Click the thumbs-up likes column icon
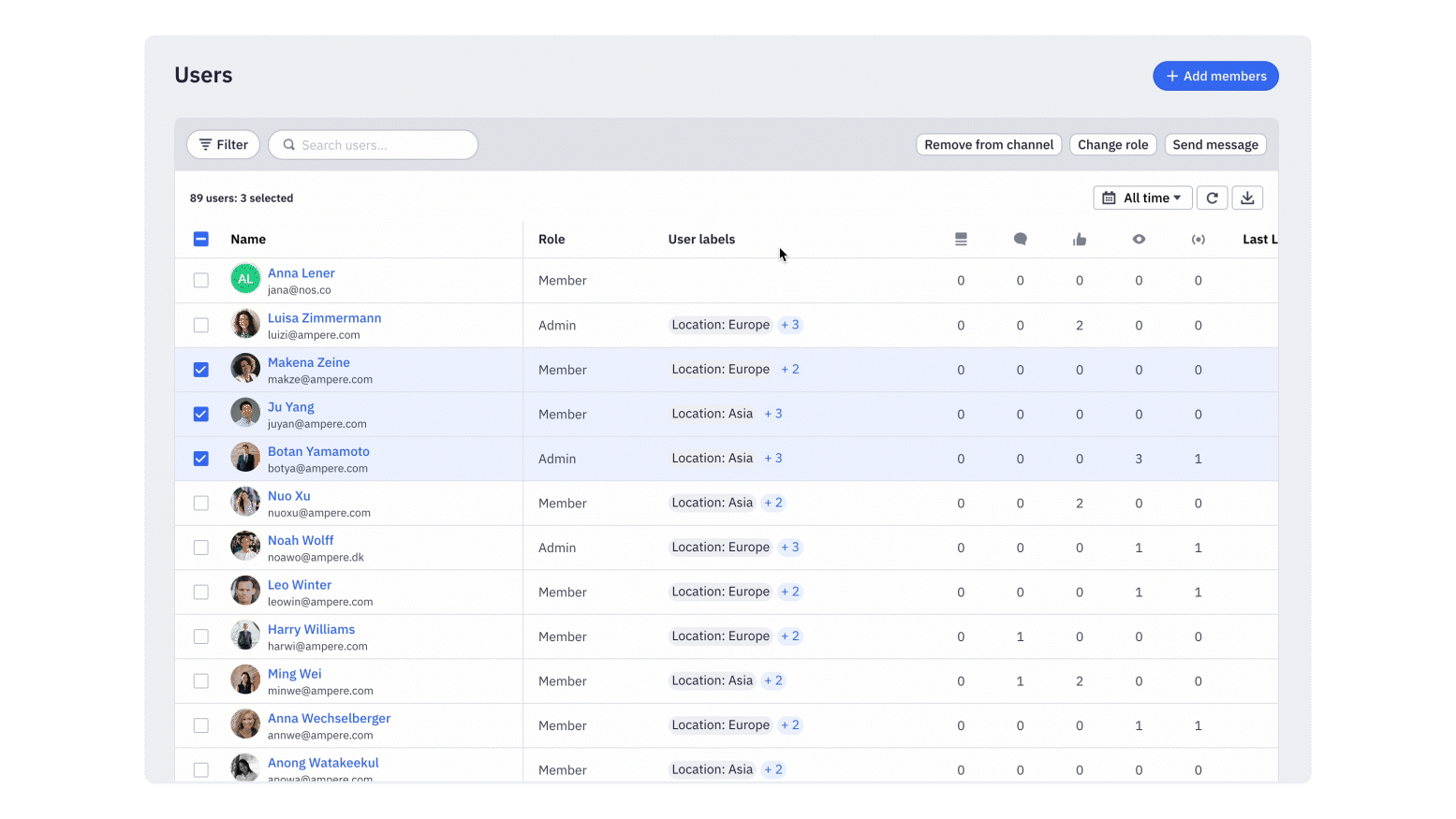The image size is (1456, 819). pos(1080,240)
